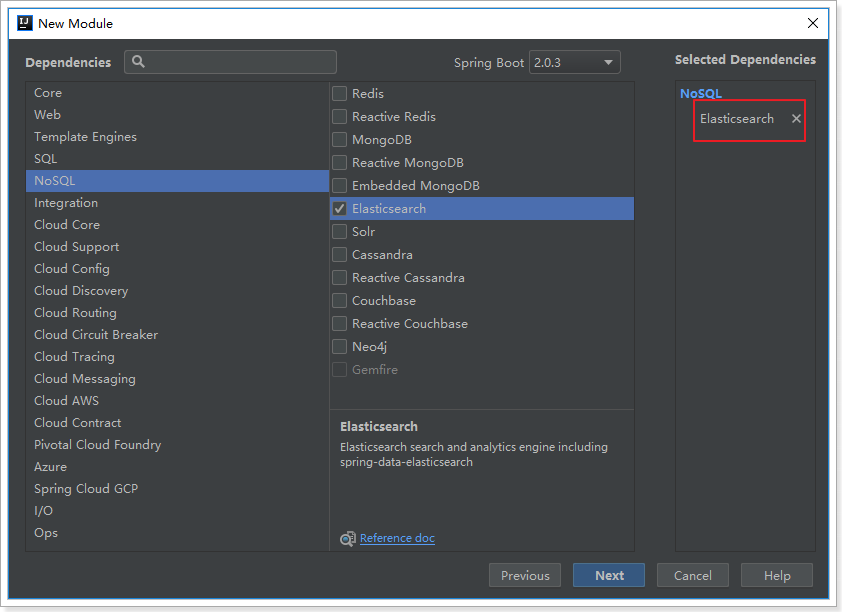The image size is (842, 612).
Task: Close the New Module dialog
Action: pyautogui.click(x=813, y=23)
